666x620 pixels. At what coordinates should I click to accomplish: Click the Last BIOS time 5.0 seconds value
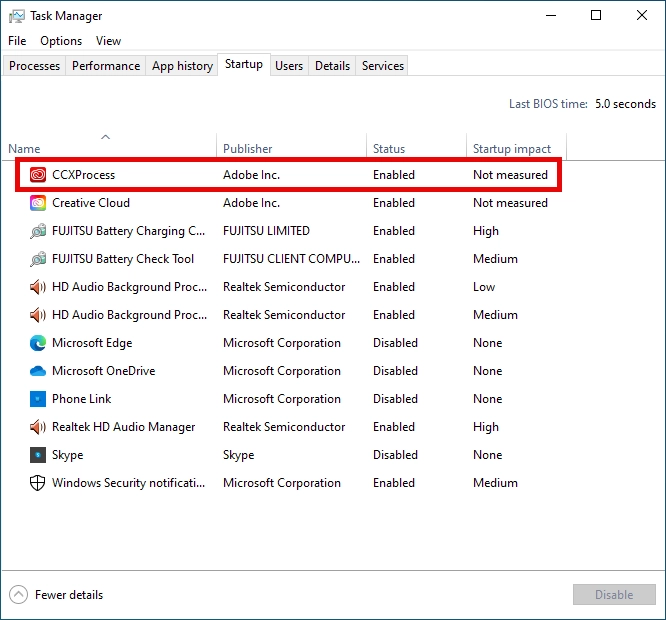625,104
